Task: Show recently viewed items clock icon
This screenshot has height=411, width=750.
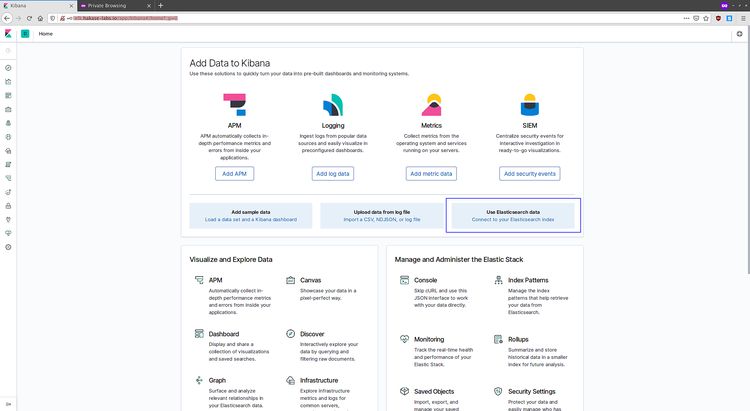Action: (x=8, y=51)
